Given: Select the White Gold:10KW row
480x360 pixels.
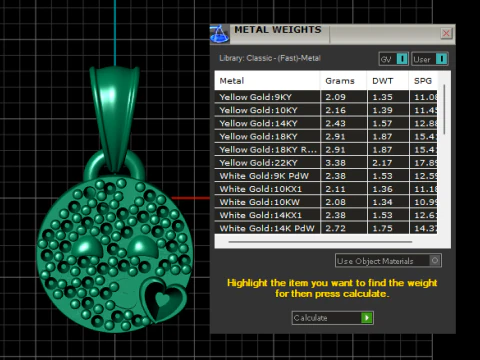Looking at the screenshot, I should pyautogui.click(x=326, y=202).
